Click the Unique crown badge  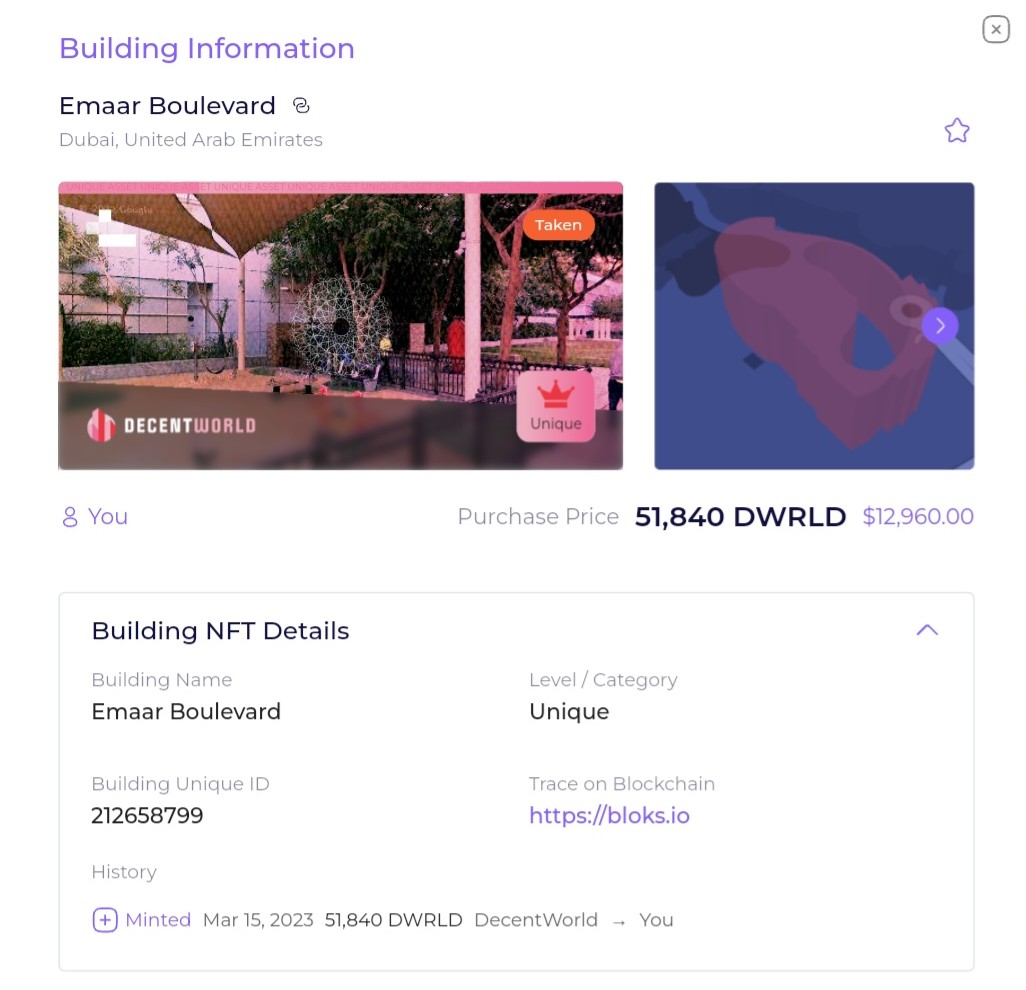point(556,406)
